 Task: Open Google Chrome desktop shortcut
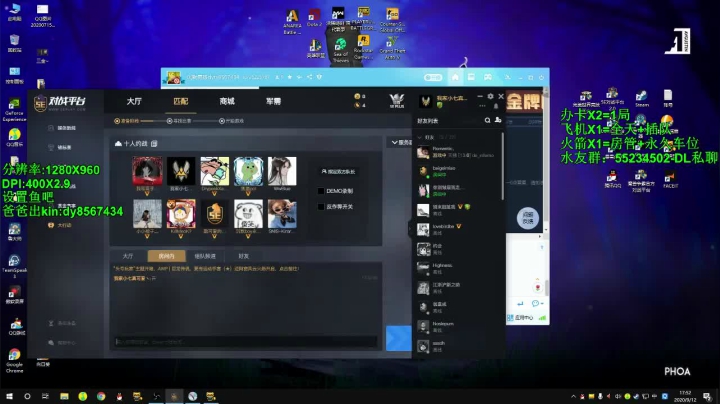(x=14, y=361)
